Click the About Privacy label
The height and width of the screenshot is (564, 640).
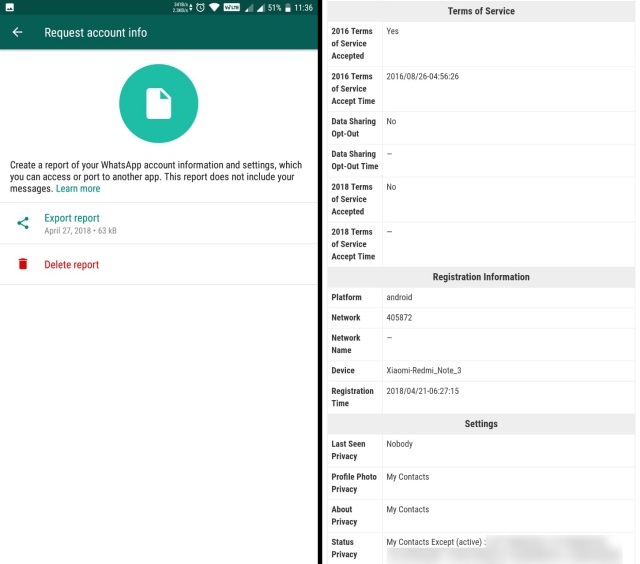click(x=344, y=515)
